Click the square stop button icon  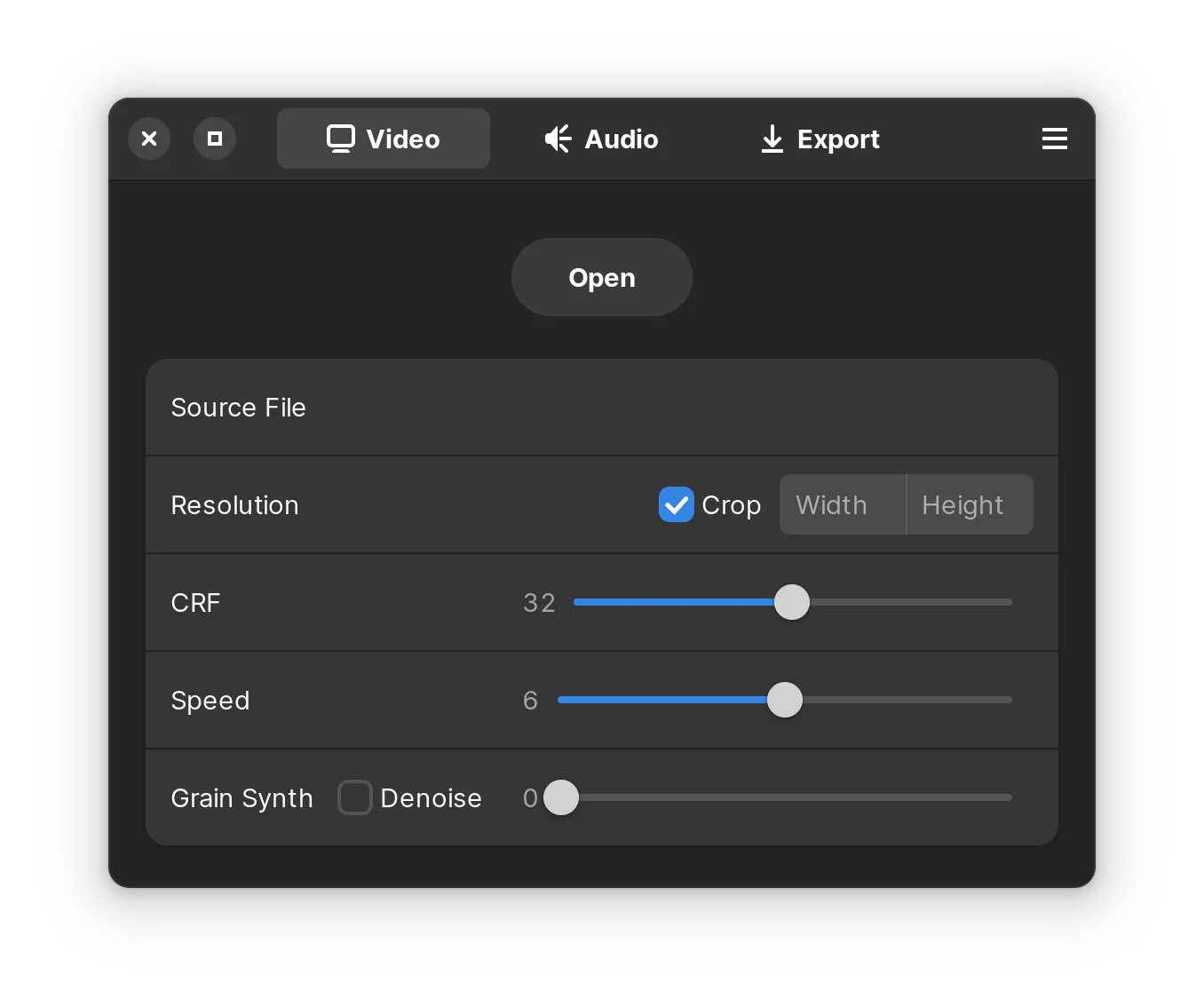(215, 139)
